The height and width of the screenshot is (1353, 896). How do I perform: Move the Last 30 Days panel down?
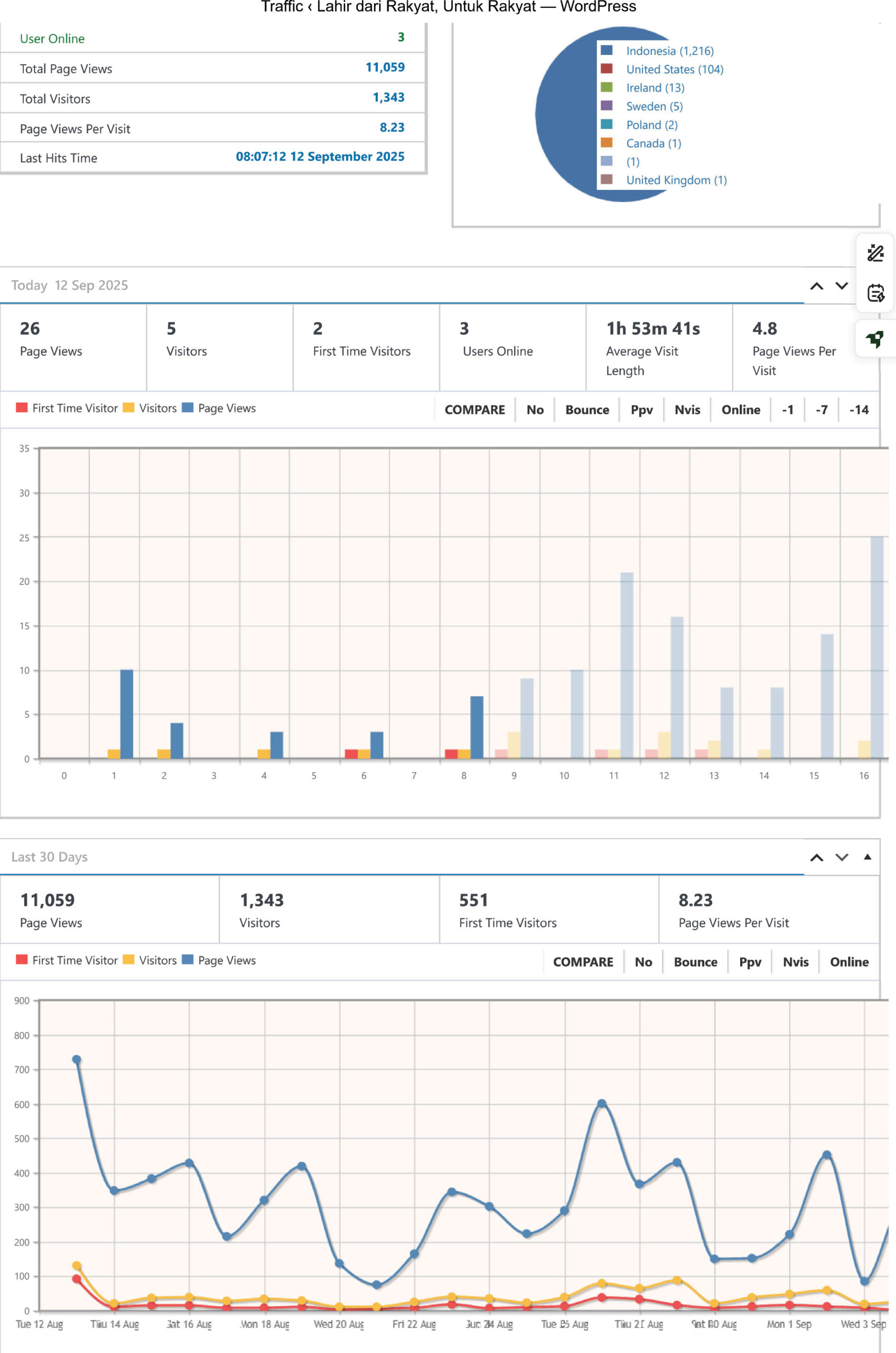pyautogui.click(x=841, y=857)
